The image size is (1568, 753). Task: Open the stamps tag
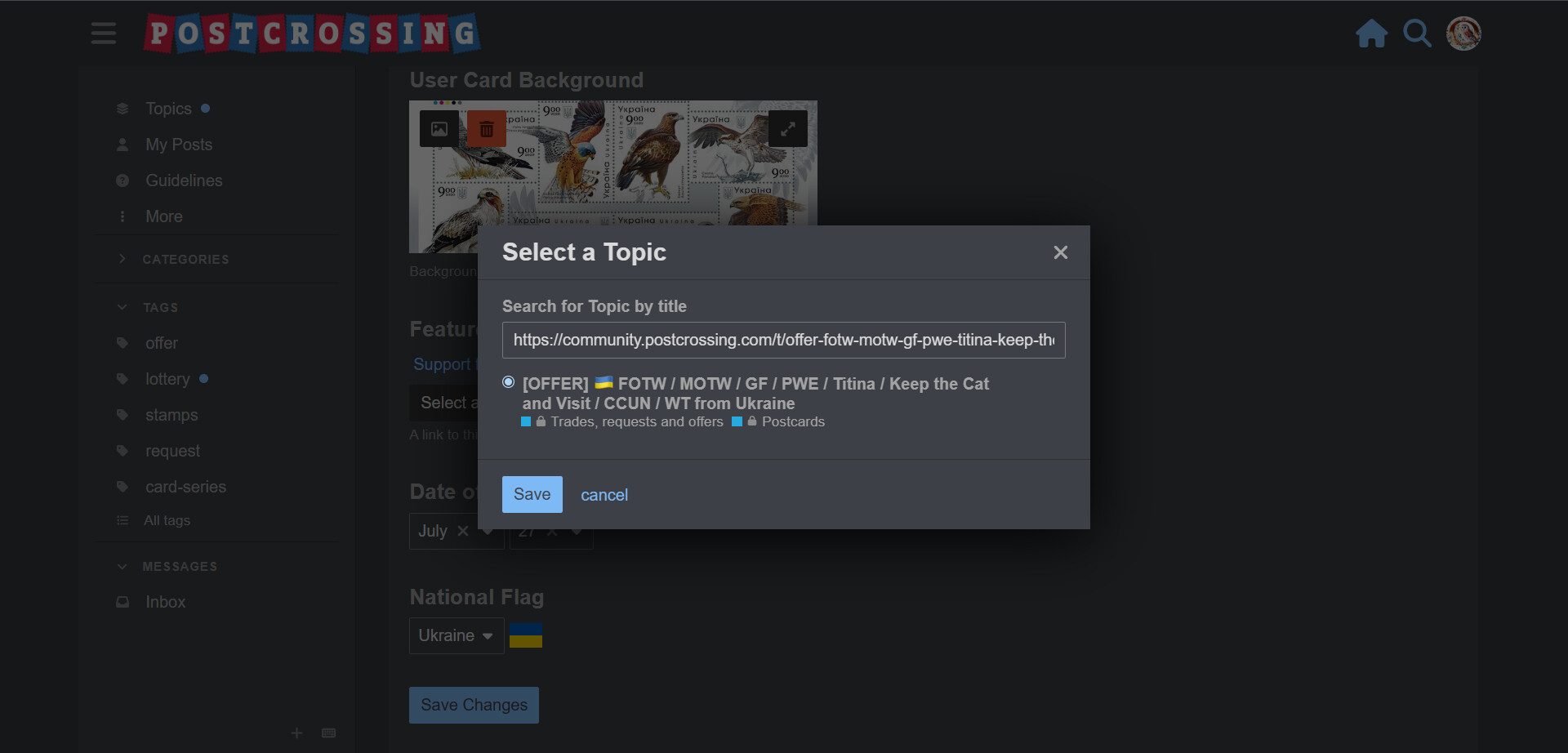(171, 415)
